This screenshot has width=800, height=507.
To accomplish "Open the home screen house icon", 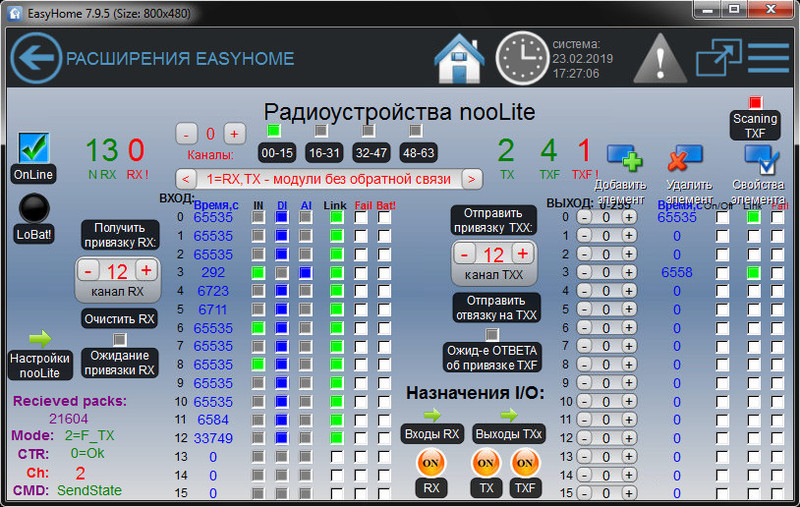I will 460,59.
